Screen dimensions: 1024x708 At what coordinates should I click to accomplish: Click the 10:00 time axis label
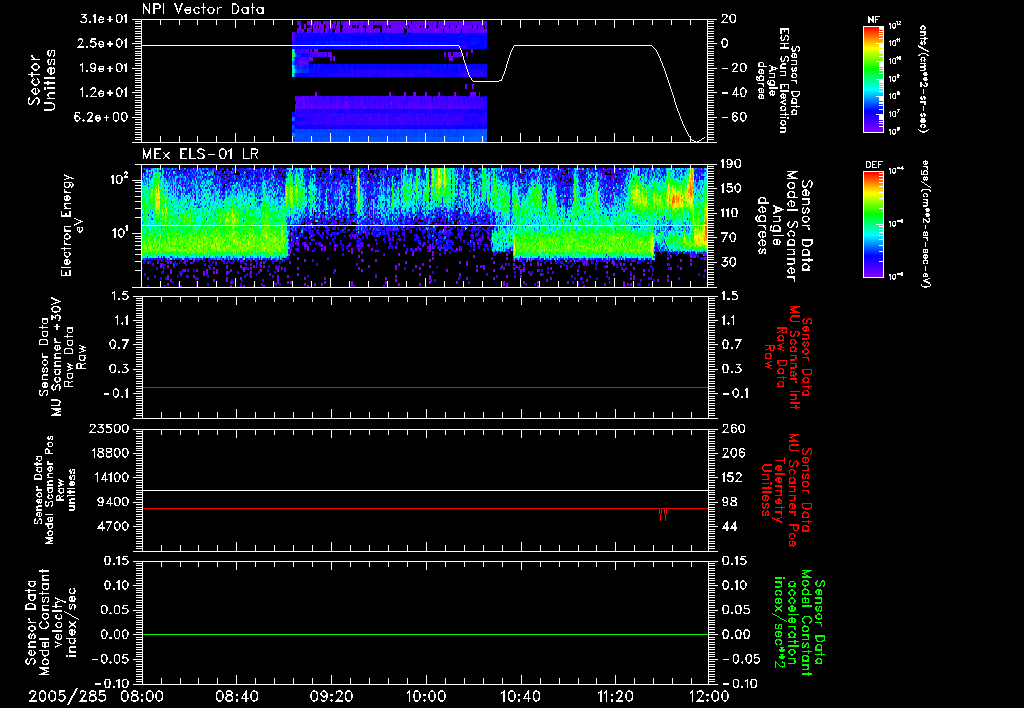tap(426, 696)
